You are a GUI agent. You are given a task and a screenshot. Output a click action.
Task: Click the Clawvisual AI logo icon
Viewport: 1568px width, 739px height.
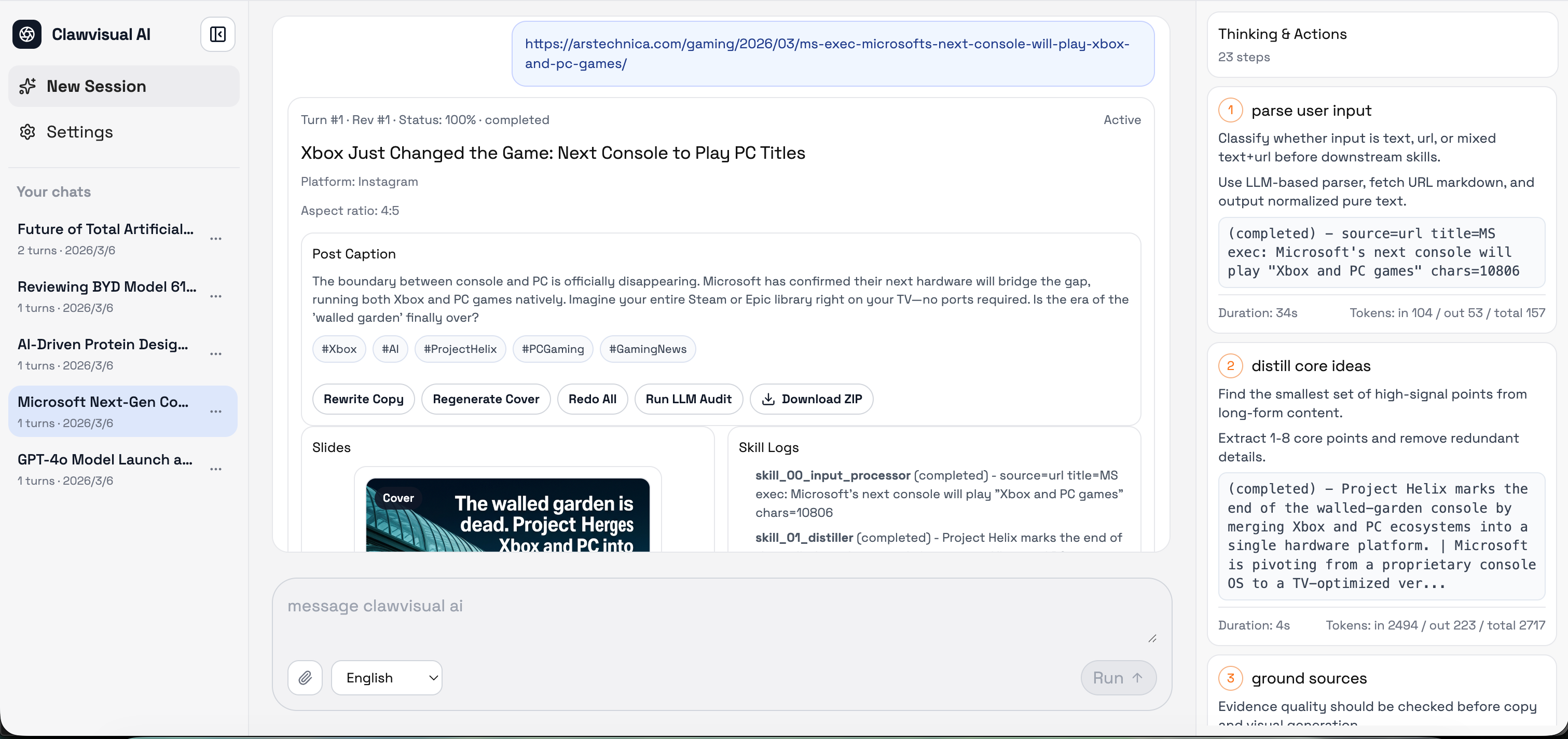point(27,35)
